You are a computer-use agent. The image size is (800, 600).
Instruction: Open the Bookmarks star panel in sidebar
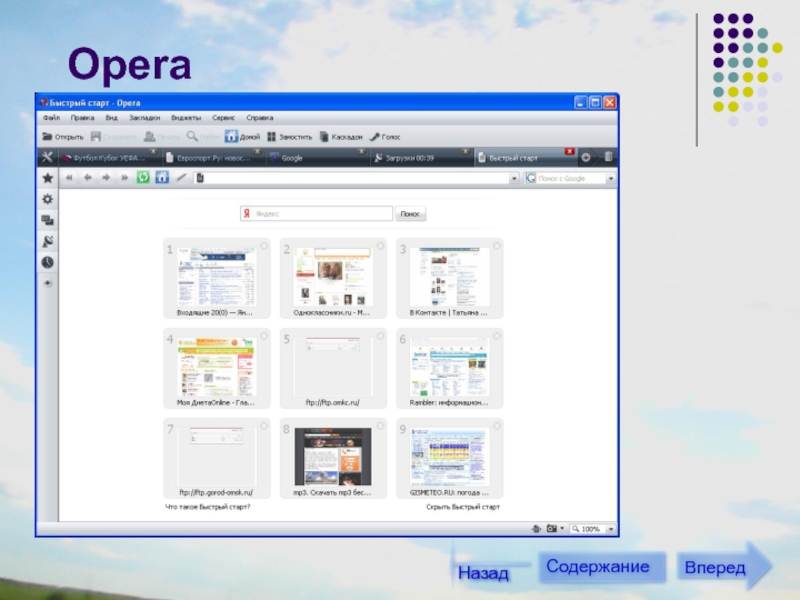point(47,178)
